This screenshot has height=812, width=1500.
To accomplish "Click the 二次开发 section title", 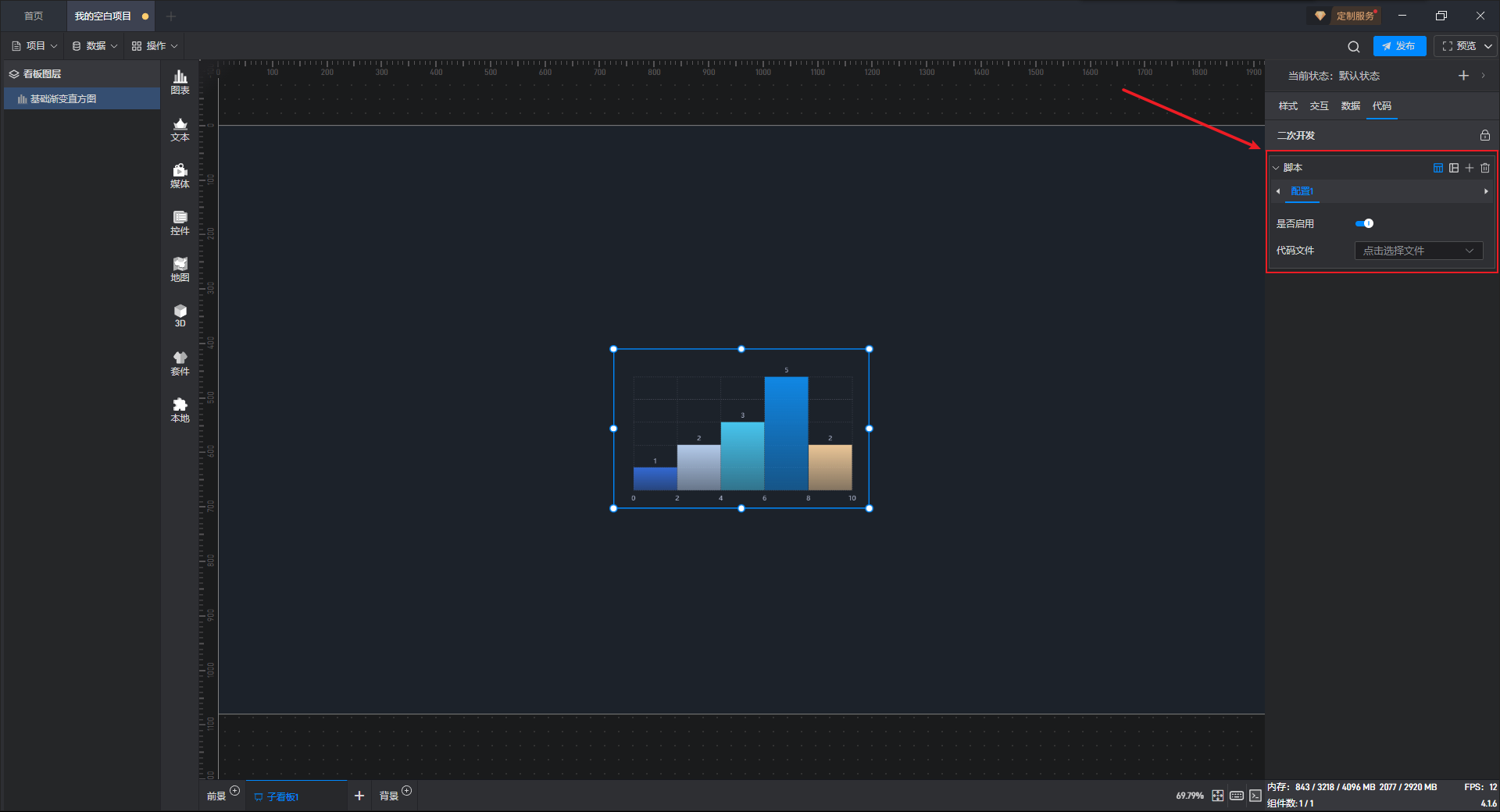I will pos(1296,135).
